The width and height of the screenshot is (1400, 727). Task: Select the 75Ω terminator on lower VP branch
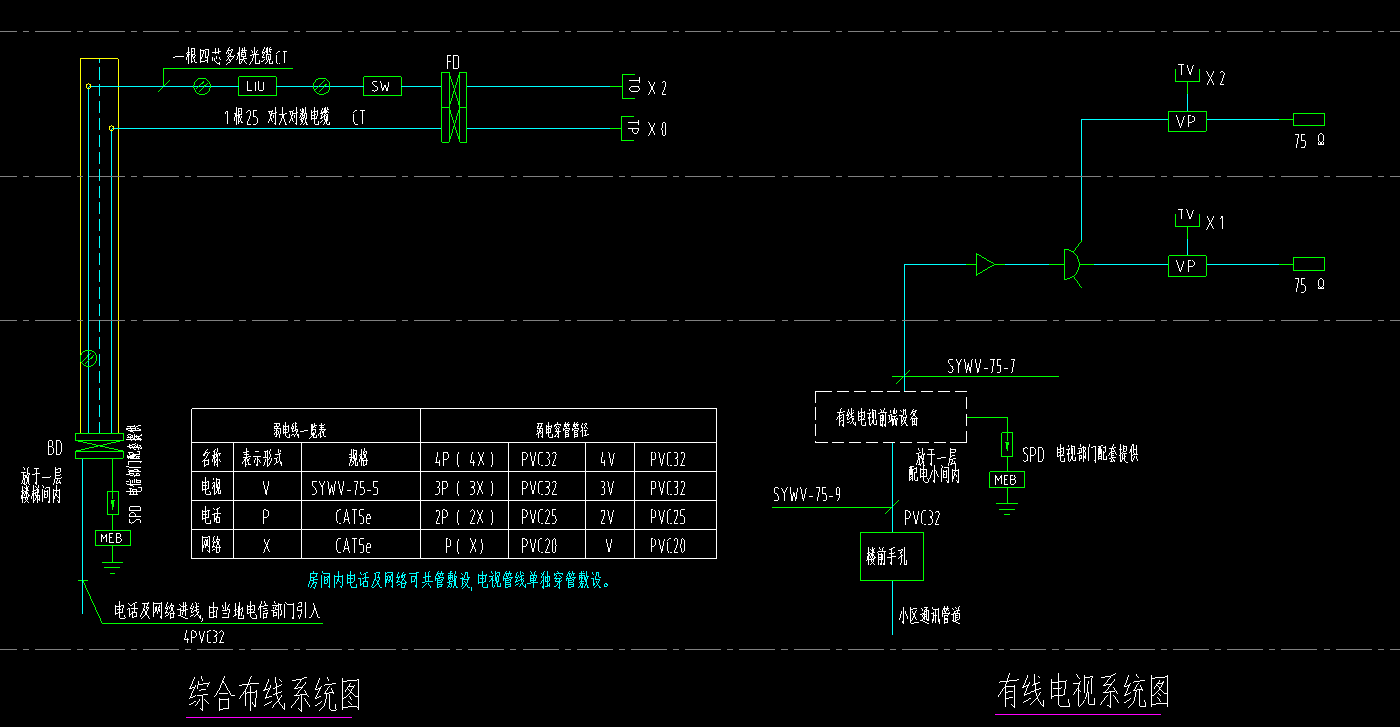(x=1309, y=265)
